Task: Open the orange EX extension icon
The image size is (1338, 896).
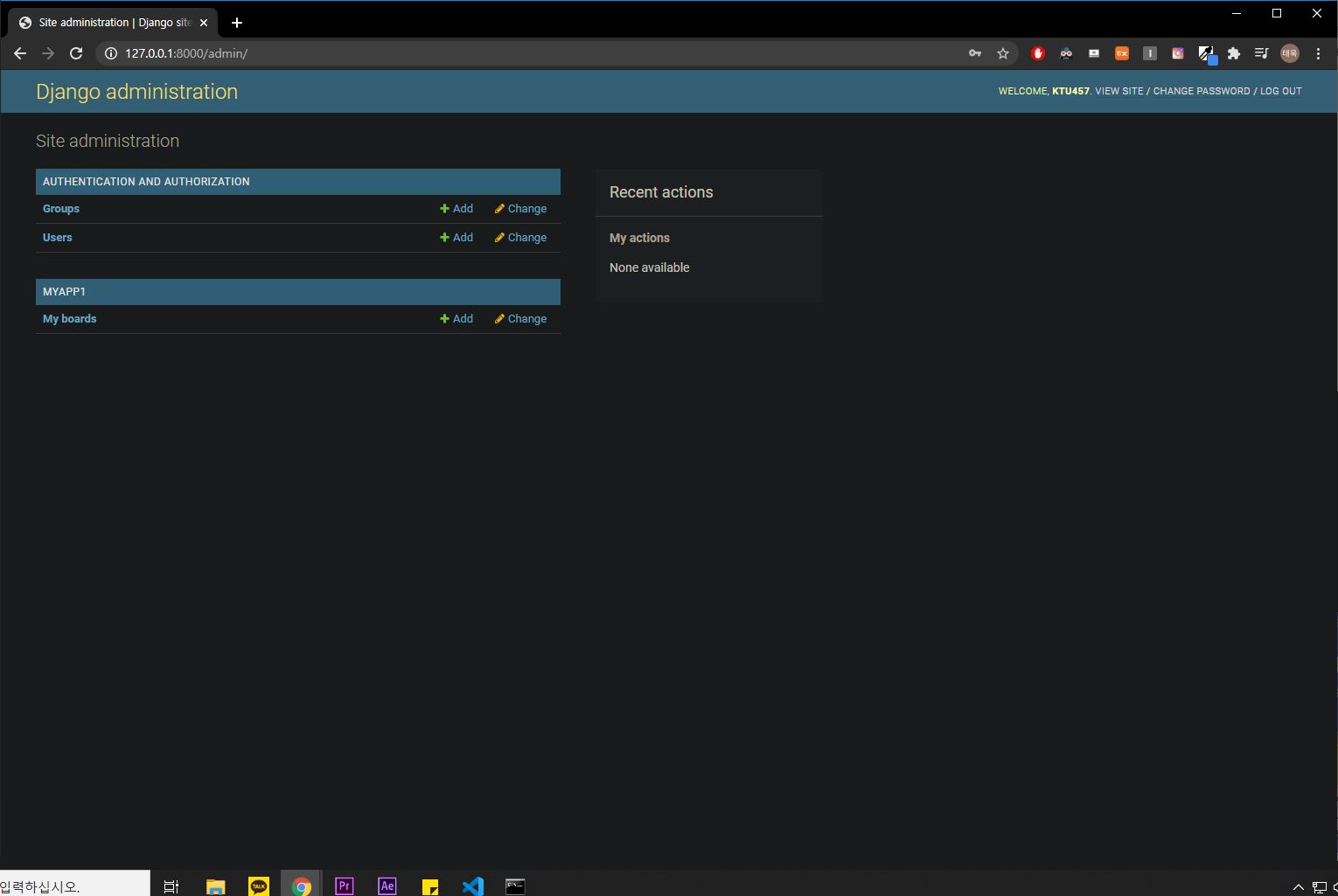Action: 1122,53
